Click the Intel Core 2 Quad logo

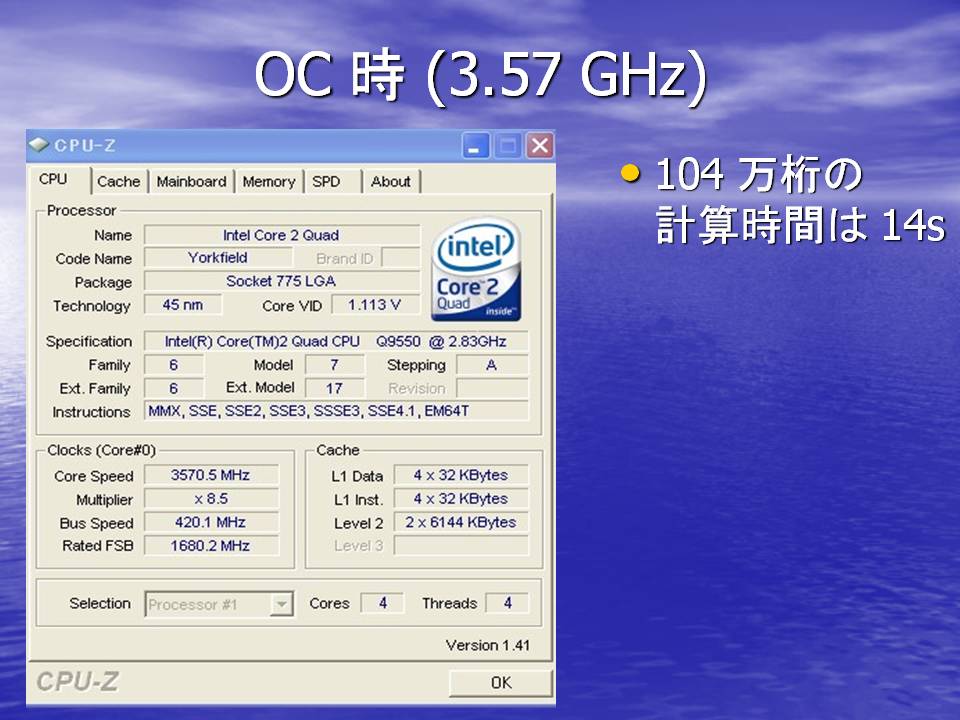pyautogui.click(x=476, y=269)
